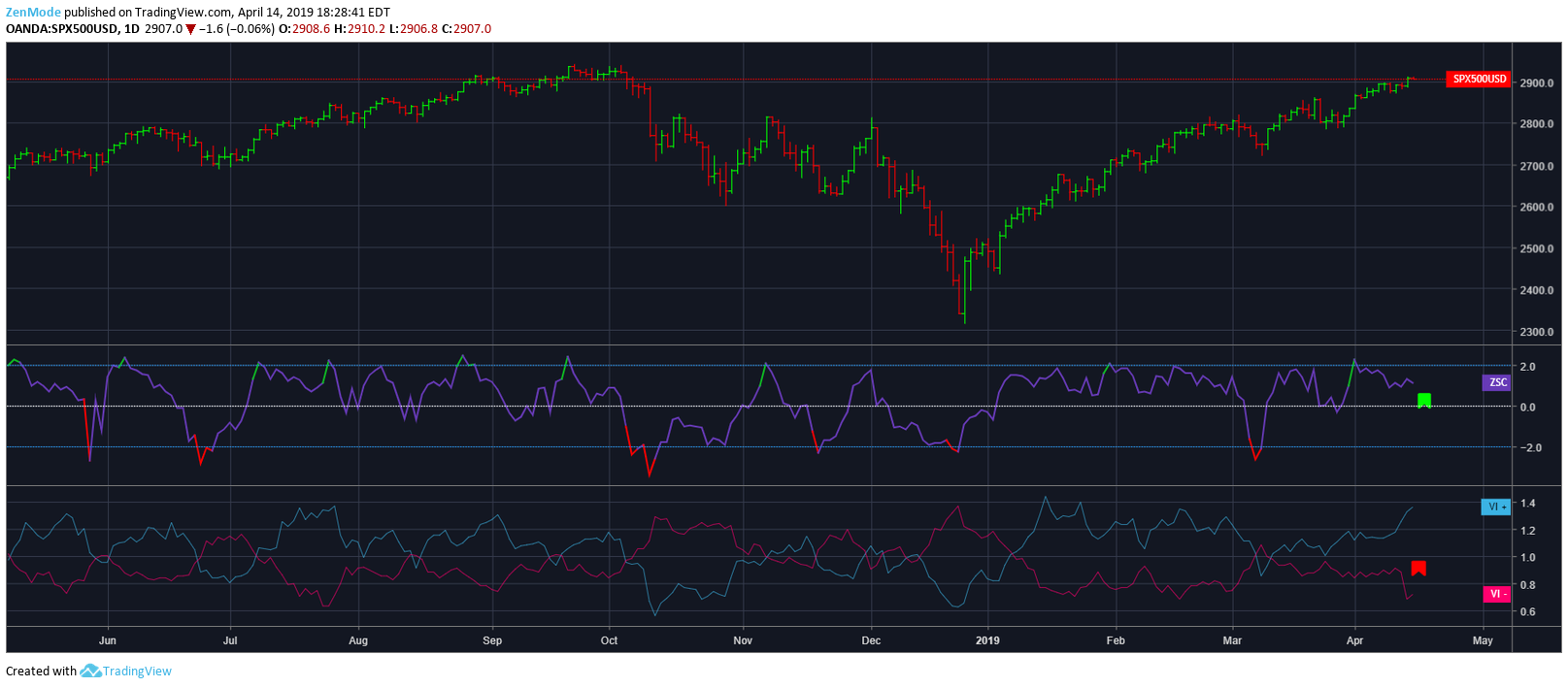The image size is (1568, 688).
Task: Click the 2800.0 price axis label
Action: (1537, 124)
